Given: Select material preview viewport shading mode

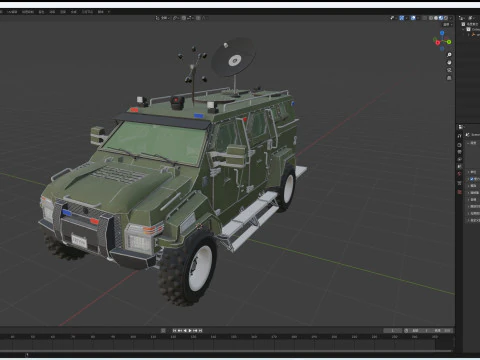Looking at the screenshot, I should coord(441,18).
